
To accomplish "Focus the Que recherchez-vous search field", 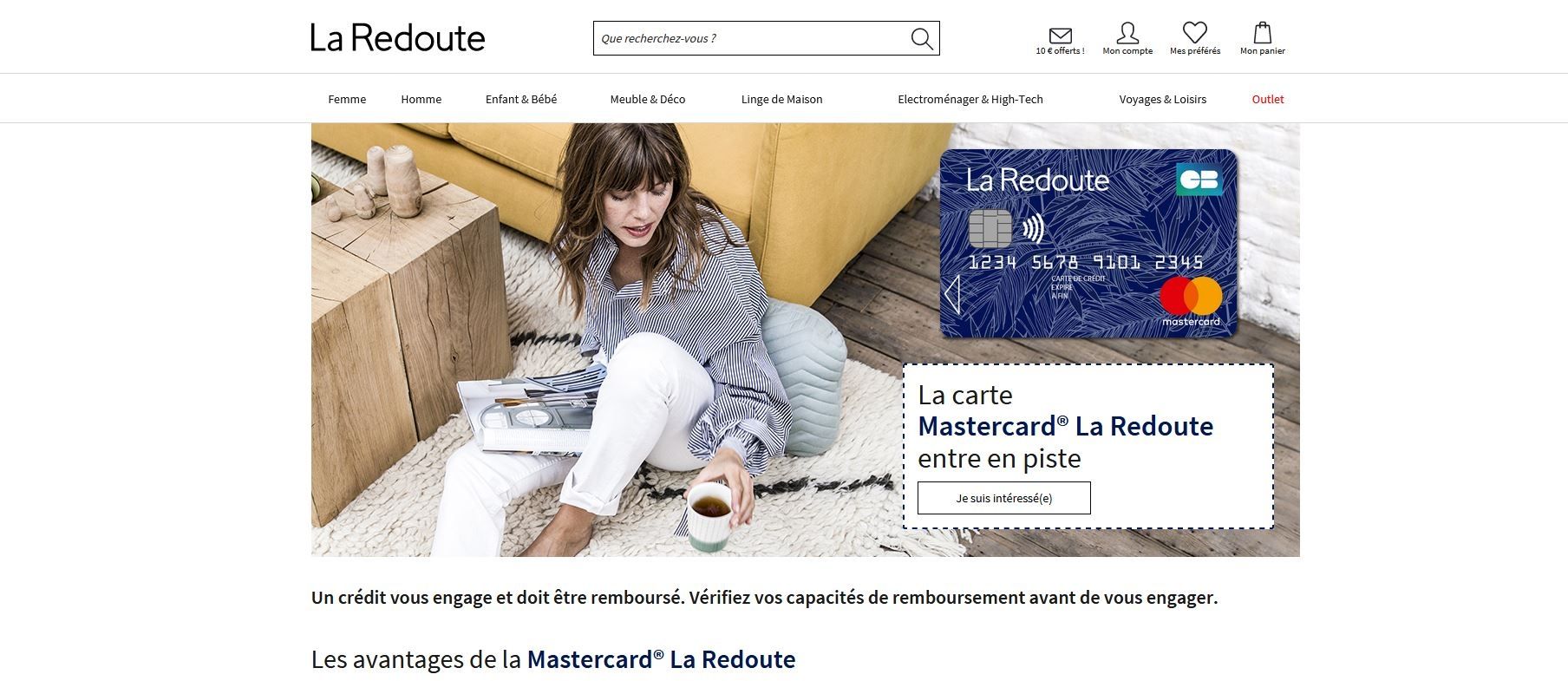I will click(751, 38).
